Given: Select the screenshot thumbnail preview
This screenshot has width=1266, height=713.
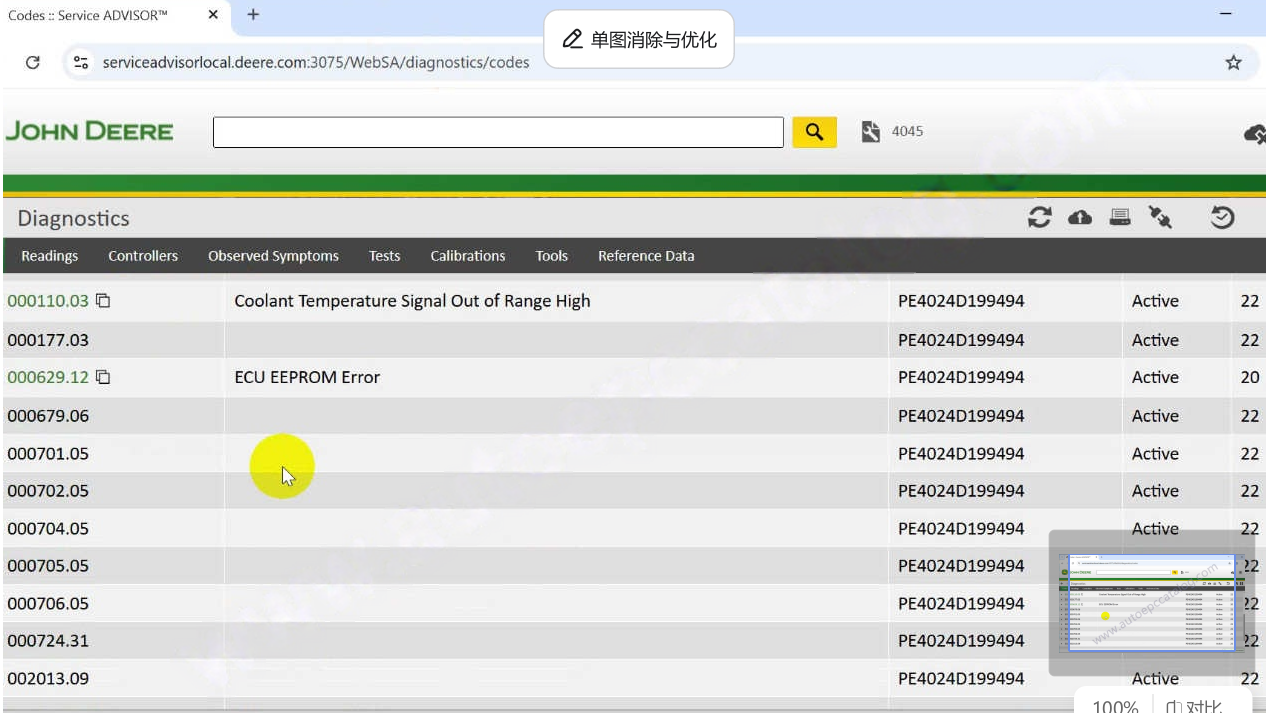Looking at the screenshot, I should click(x=1150, y=601).
